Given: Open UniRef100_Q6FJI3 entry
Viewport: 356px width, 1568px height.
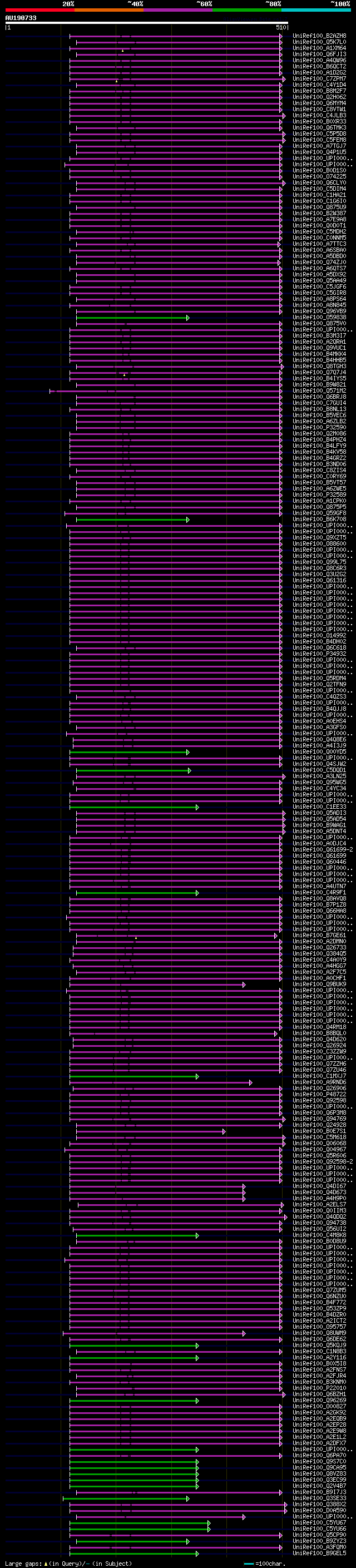Looking at the screenshot, I should point(319,54).
